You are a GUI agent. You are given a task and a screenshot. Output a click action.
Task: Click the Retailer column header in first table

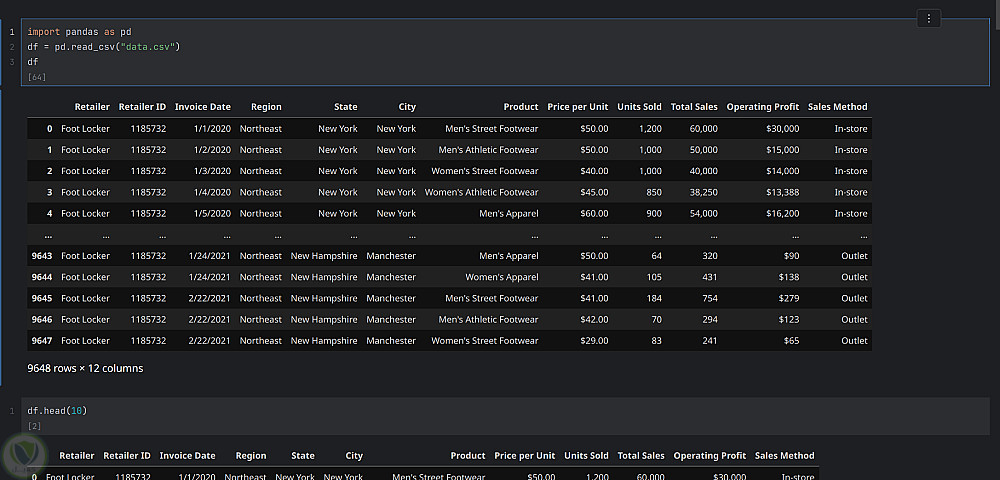[x=92, y=106]
